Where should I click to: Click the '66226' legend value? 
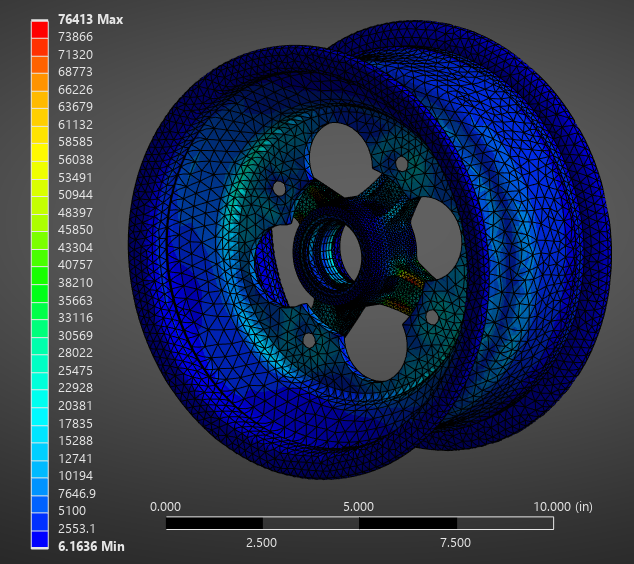pos(75,89)
